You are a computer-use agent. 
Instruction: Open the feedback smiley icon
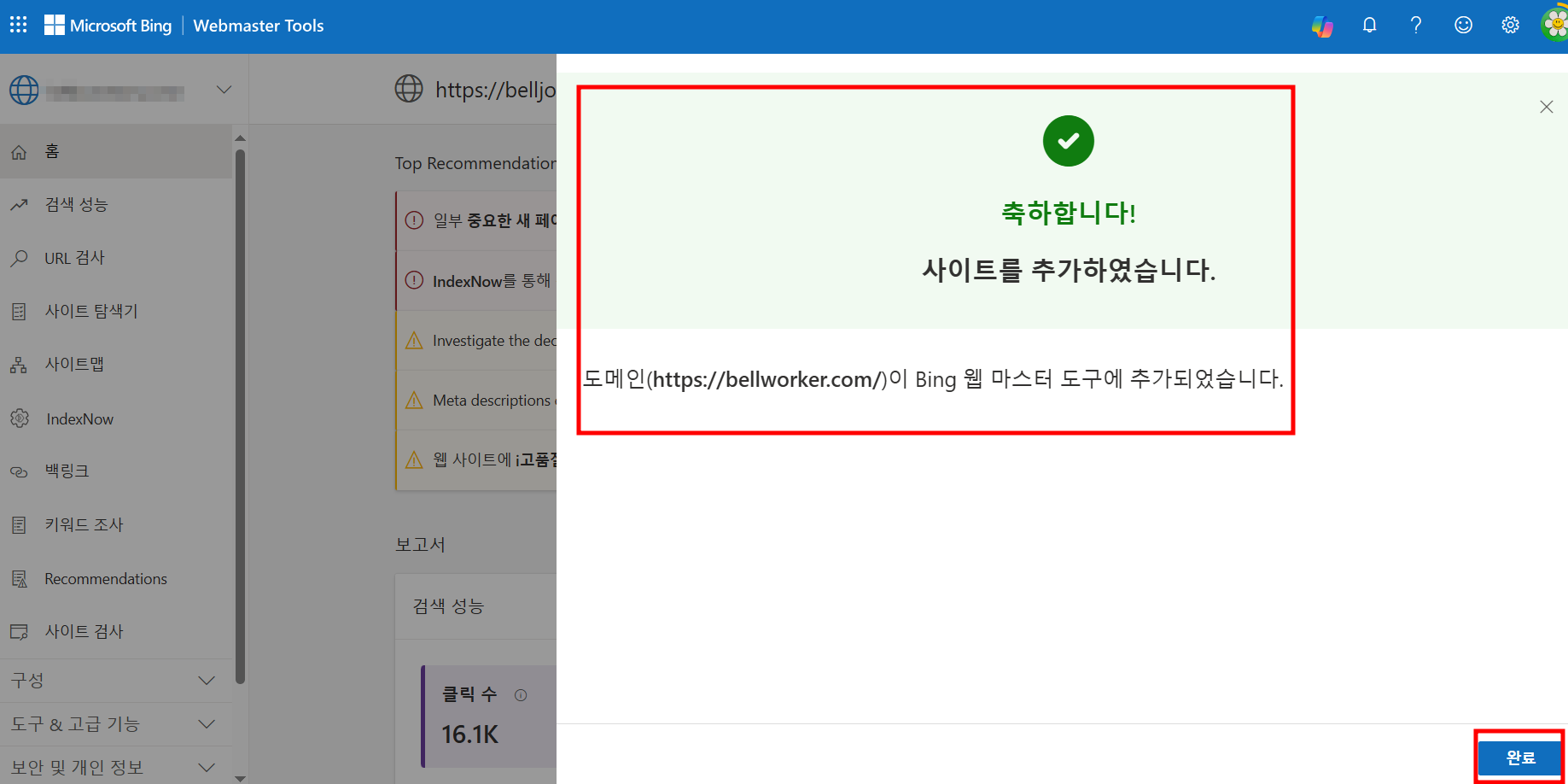1463,25
